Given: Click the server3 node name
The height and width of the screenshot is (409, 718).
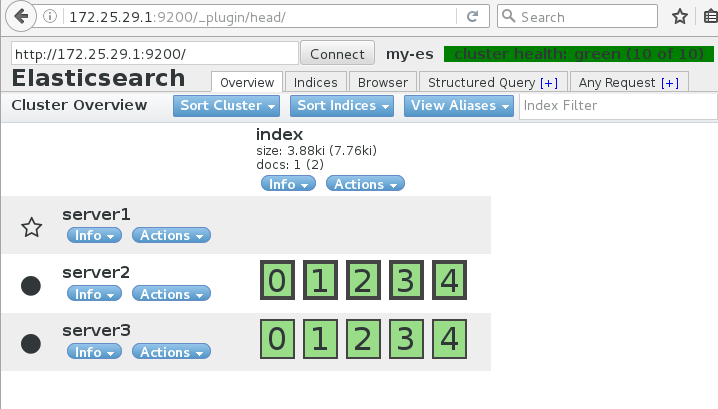Looking at the screenshot, I should 96,330.
